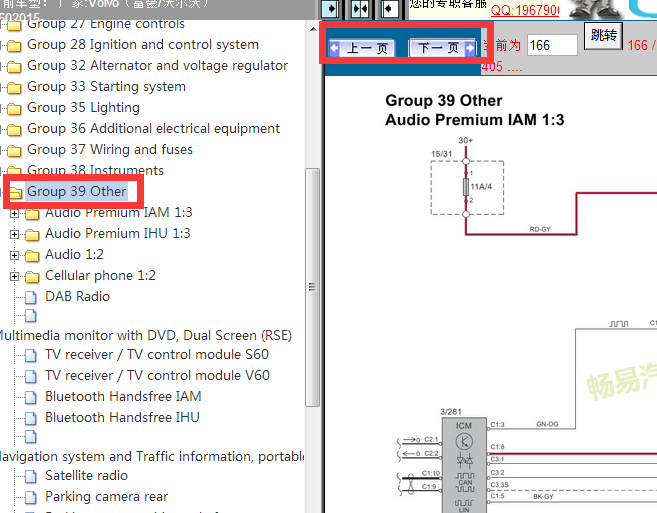Click the inward-arrows split panel icon

pyautogui.click(x=360, y=8)
